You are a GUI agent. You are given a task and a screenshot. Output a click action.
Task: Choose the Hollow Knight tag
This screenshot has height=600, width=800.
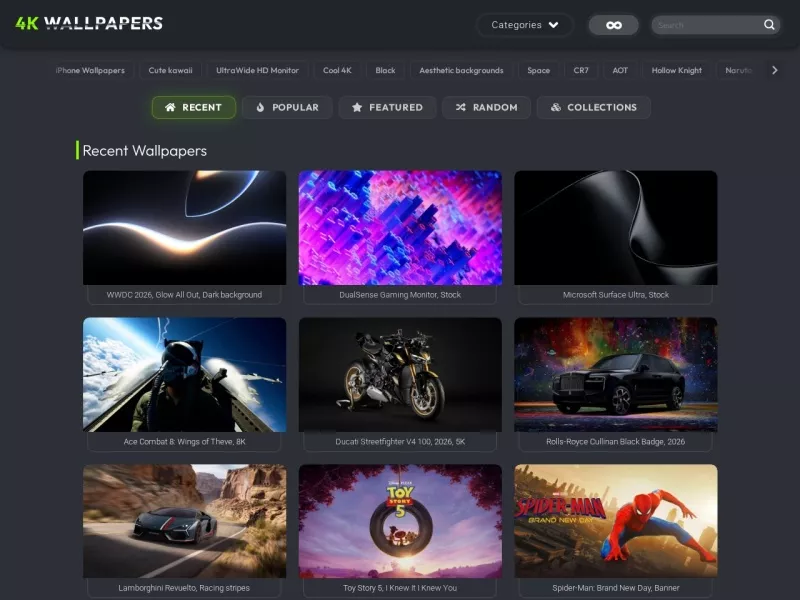click(x=677, y=70)
